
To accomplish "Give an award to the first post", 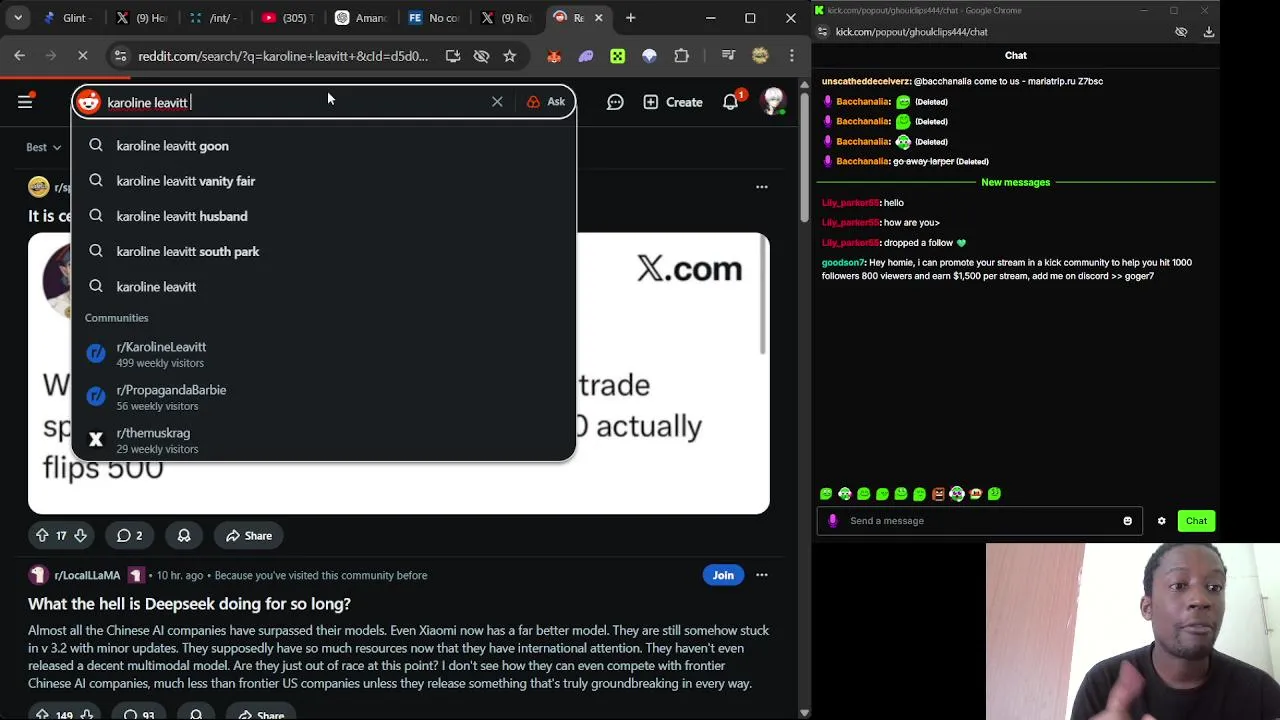I will click(184, 536).
